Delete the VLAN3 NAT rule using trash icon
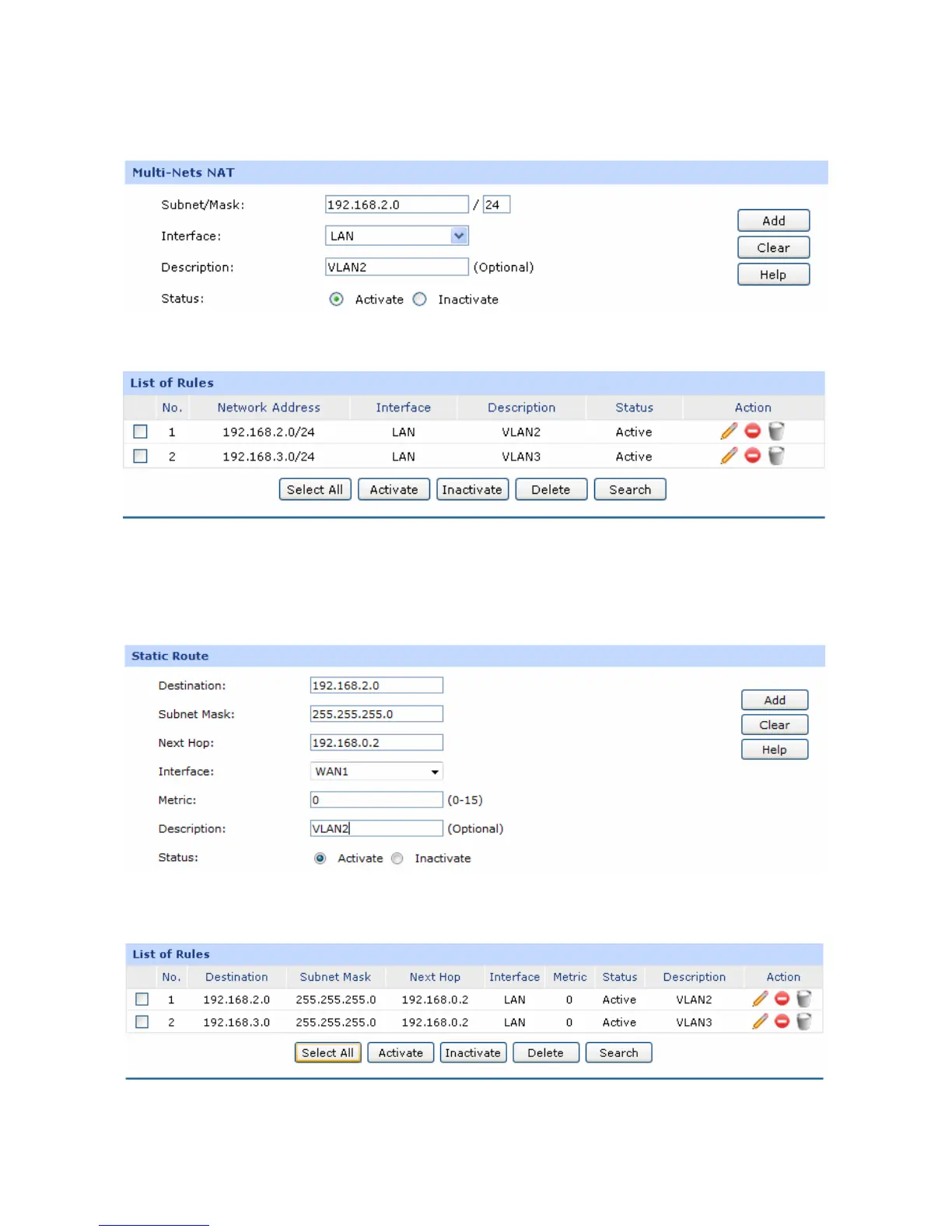Screen dimensions: 952x1232 [x=776, y=455]
